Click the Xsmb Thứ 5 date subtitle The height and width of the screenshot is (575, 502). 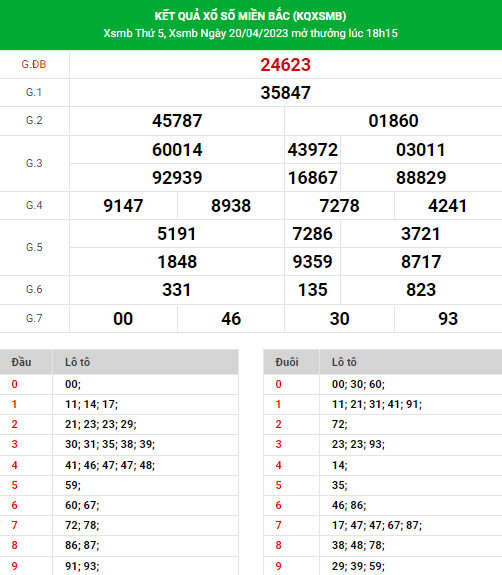(x=250, y=33)
